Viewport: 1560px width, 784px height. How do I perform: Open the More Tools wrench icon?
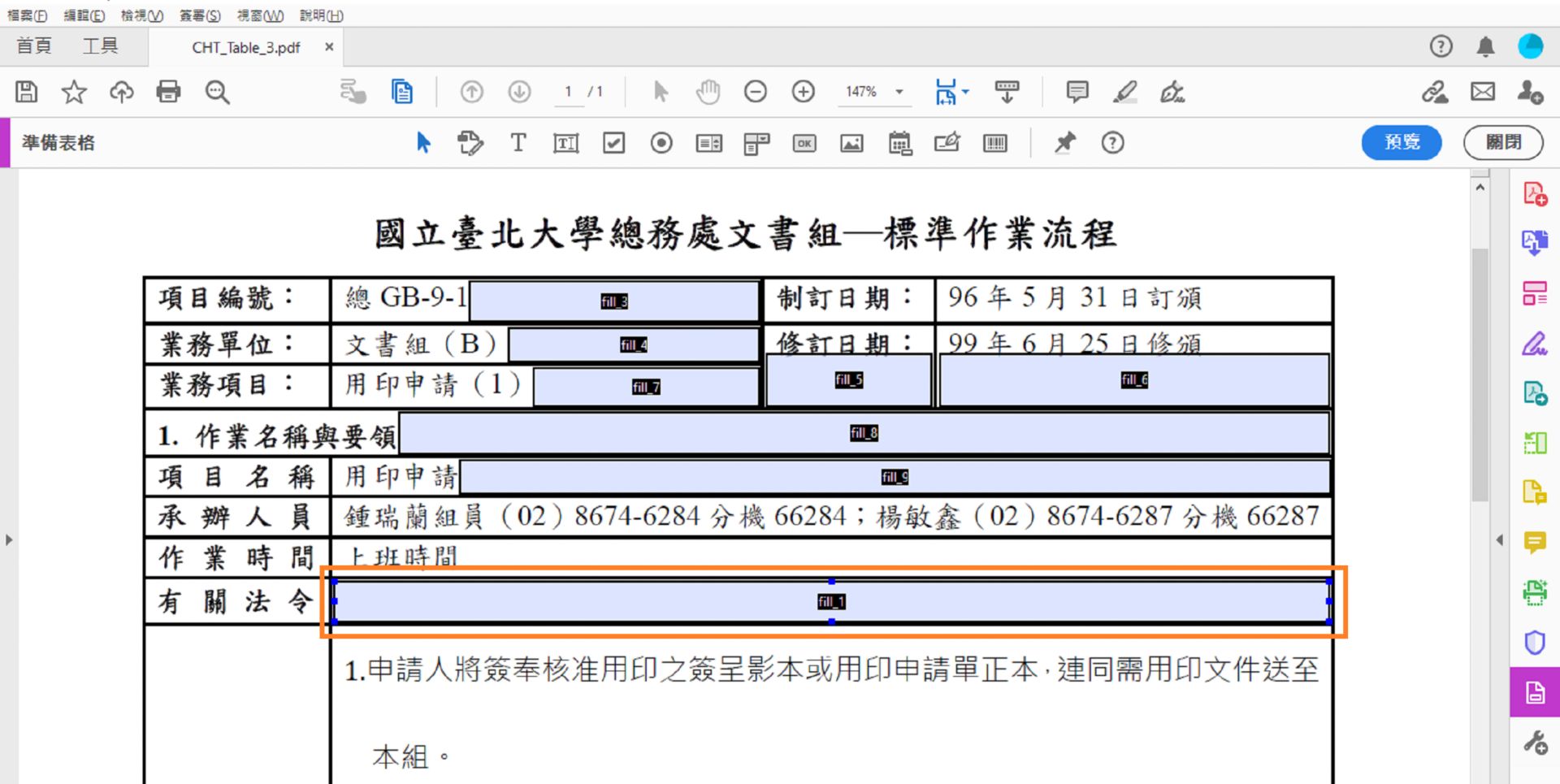coord(1535,742)
